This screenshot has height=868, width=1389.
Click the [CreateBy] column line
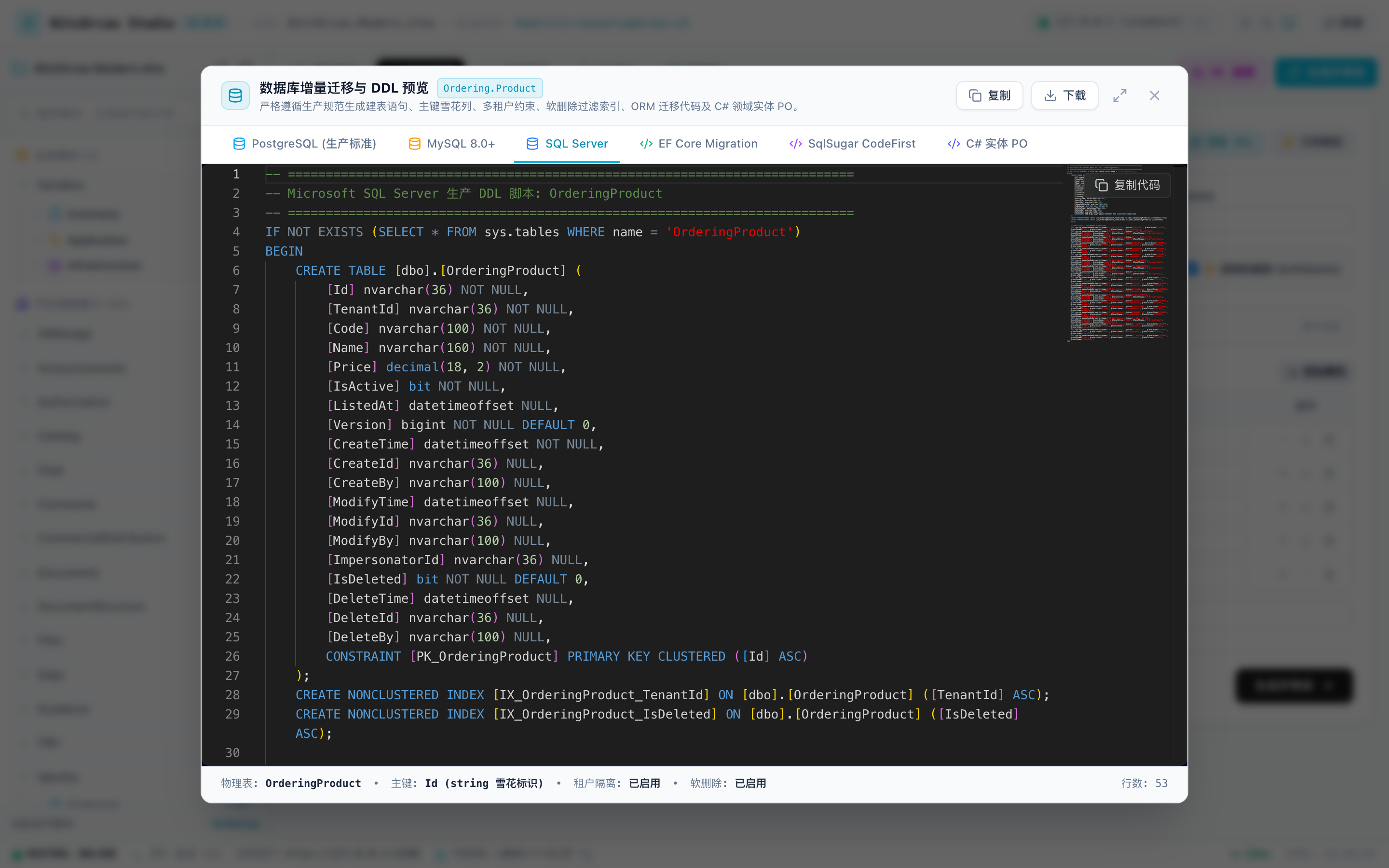[438, 483]
